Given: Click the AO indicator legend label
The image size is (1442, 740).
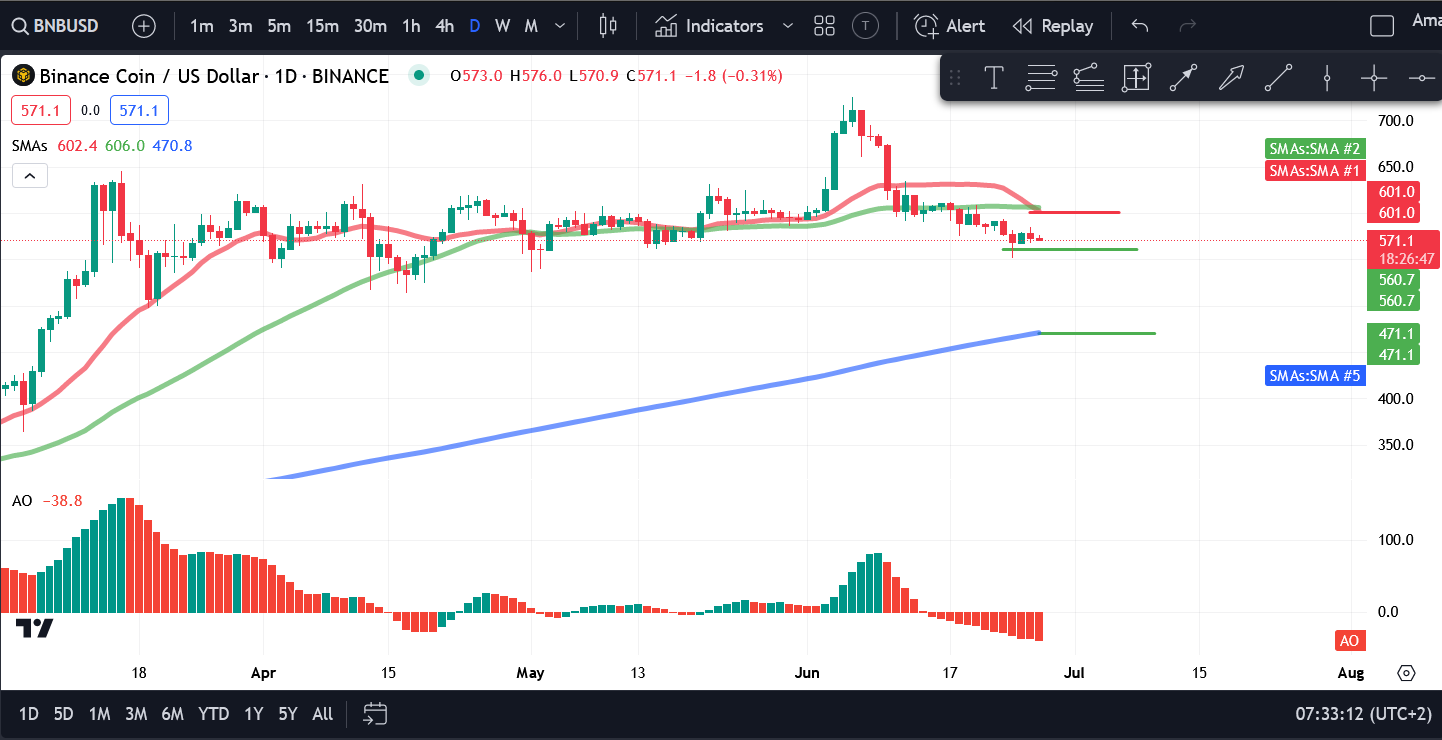Looking at the screenshot, I should pos(22,500).
